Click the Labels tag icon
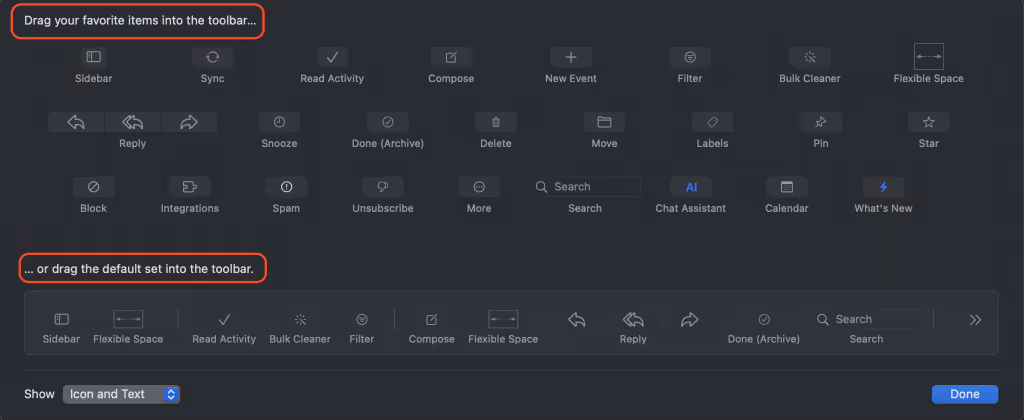The height and width of the screenshot is (420, 1024). pyautogui.click(x=712, y=121)
